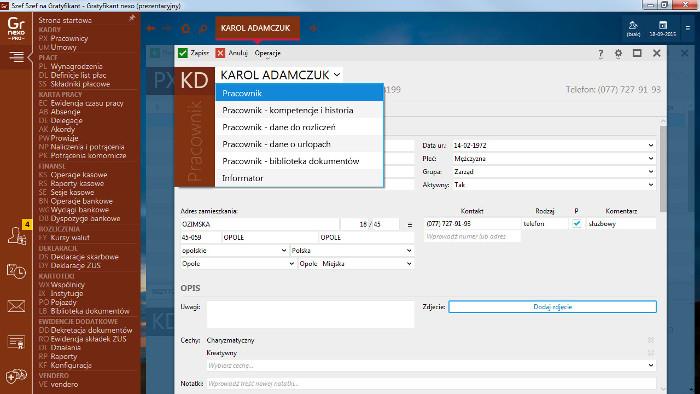Image resolution: width=700 pixels, height=394 pixels.
Task: Open the Aktywny dropdown
Action: tap(651, 184)
